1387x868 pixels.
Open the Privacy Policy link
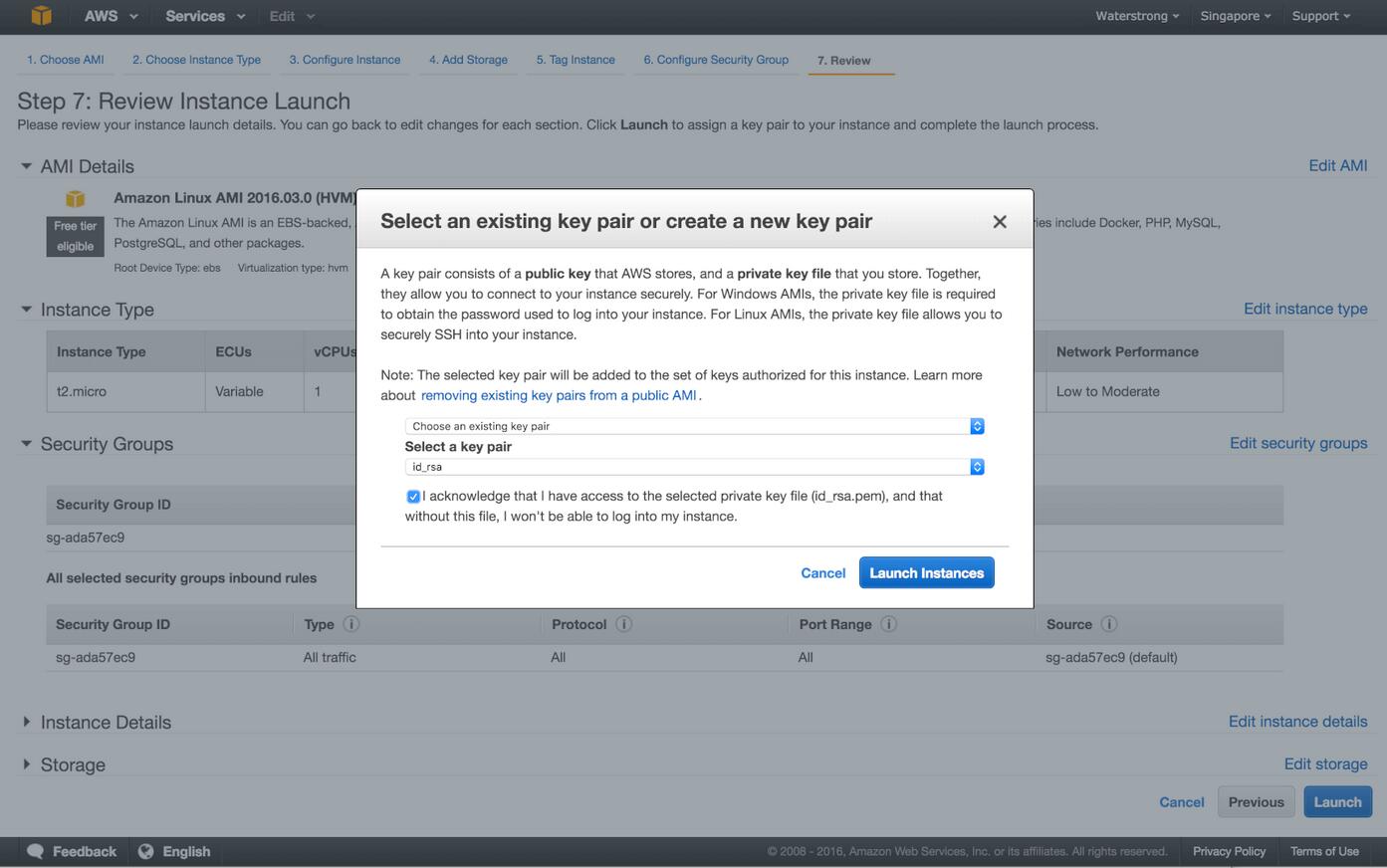(1229, 851)
